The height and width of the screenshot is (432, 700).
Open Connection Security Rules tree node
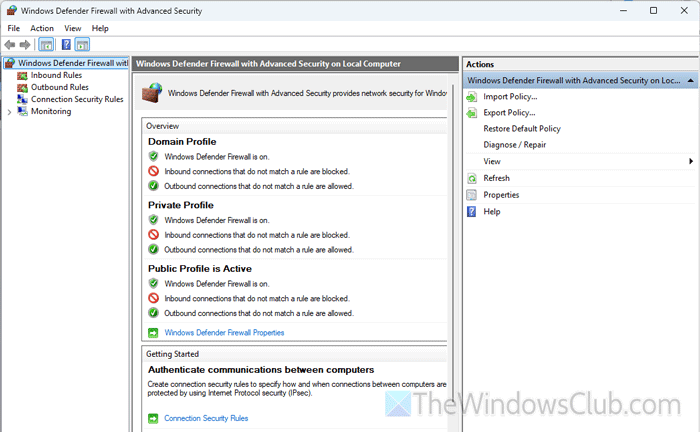click(x=76, y=99)
